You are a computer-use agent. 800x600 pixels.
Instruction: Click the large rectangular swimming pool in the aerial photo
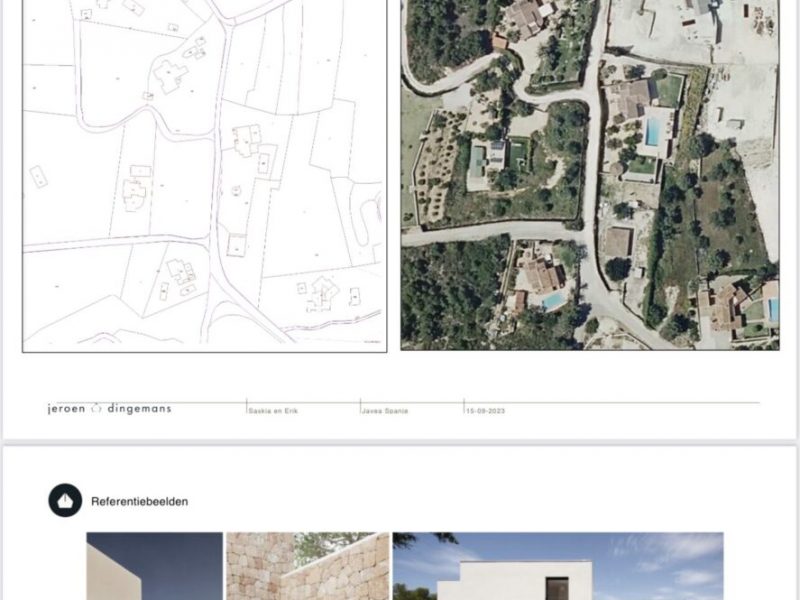click(655, 132)
